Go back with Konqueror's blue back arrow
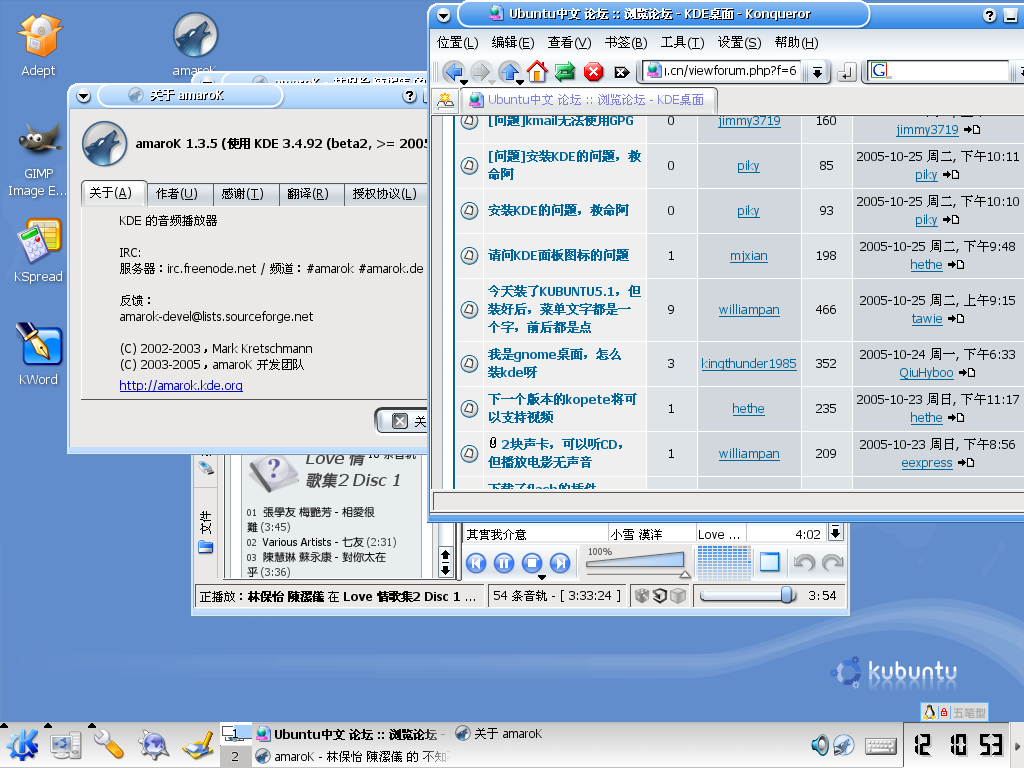Image resolution: width=1024 pixels, height=768 pixels. (453, 71)
